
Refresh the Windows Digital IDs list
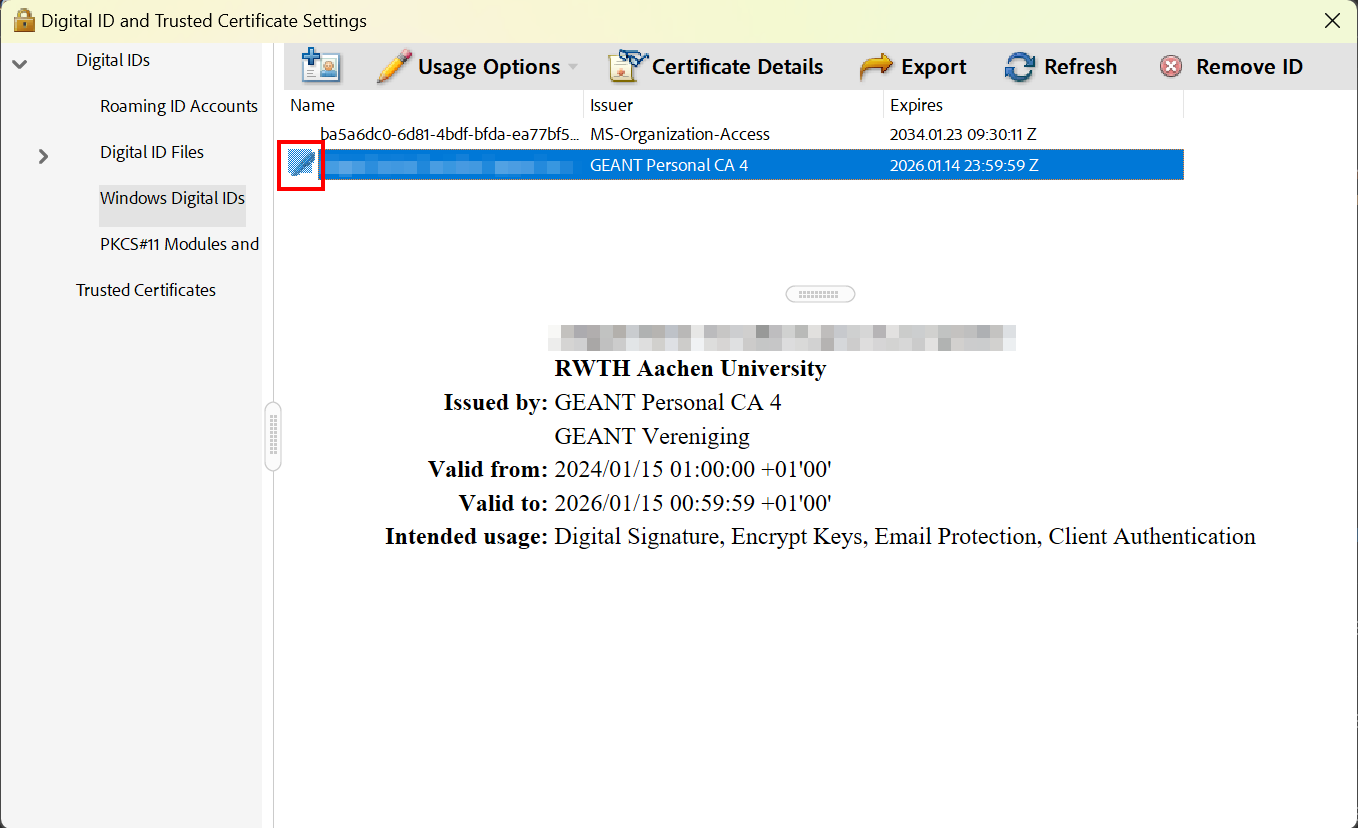(1019, 66)
